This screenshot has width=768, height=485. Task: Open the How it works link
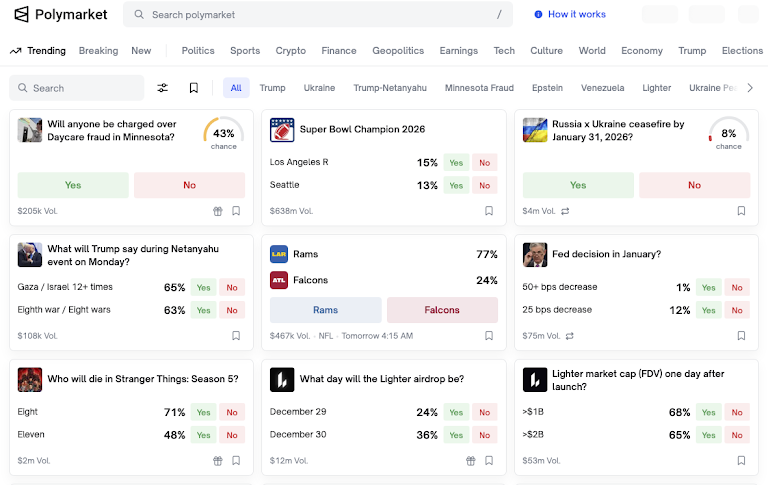577,14
